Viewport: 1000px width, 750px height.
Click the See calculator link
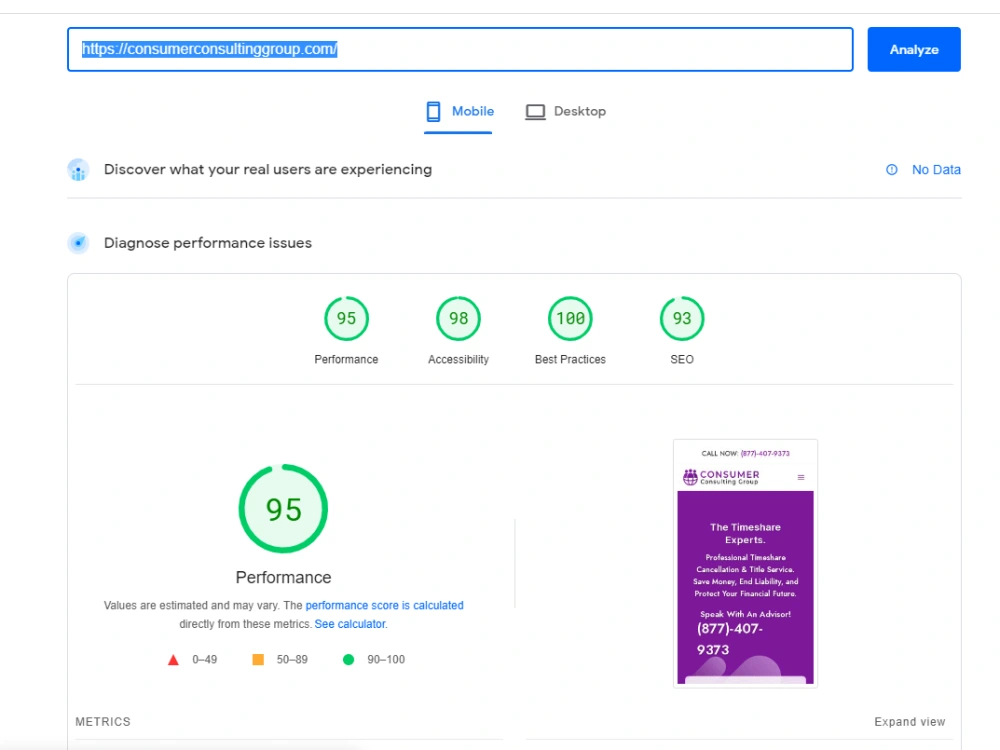click(351, 623)
